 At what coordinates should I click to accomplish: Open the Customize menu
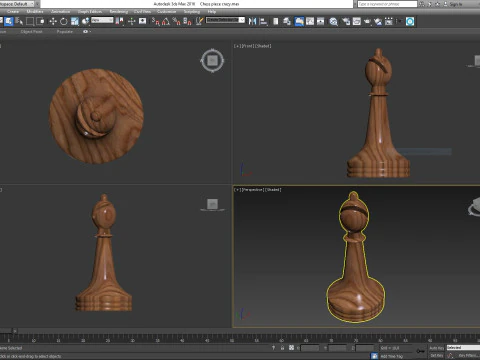[x=166, y=11]
